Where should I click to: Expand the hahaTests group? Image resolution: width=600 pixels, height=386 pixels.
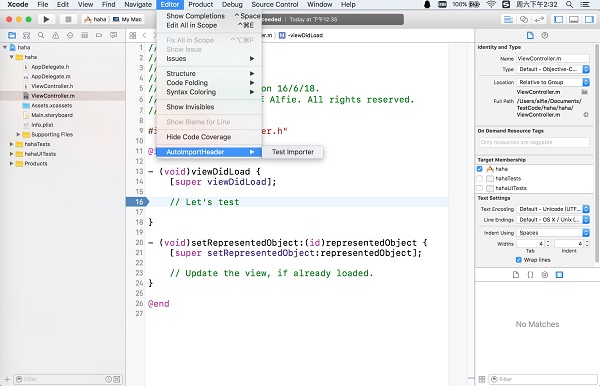pos(11,144)
